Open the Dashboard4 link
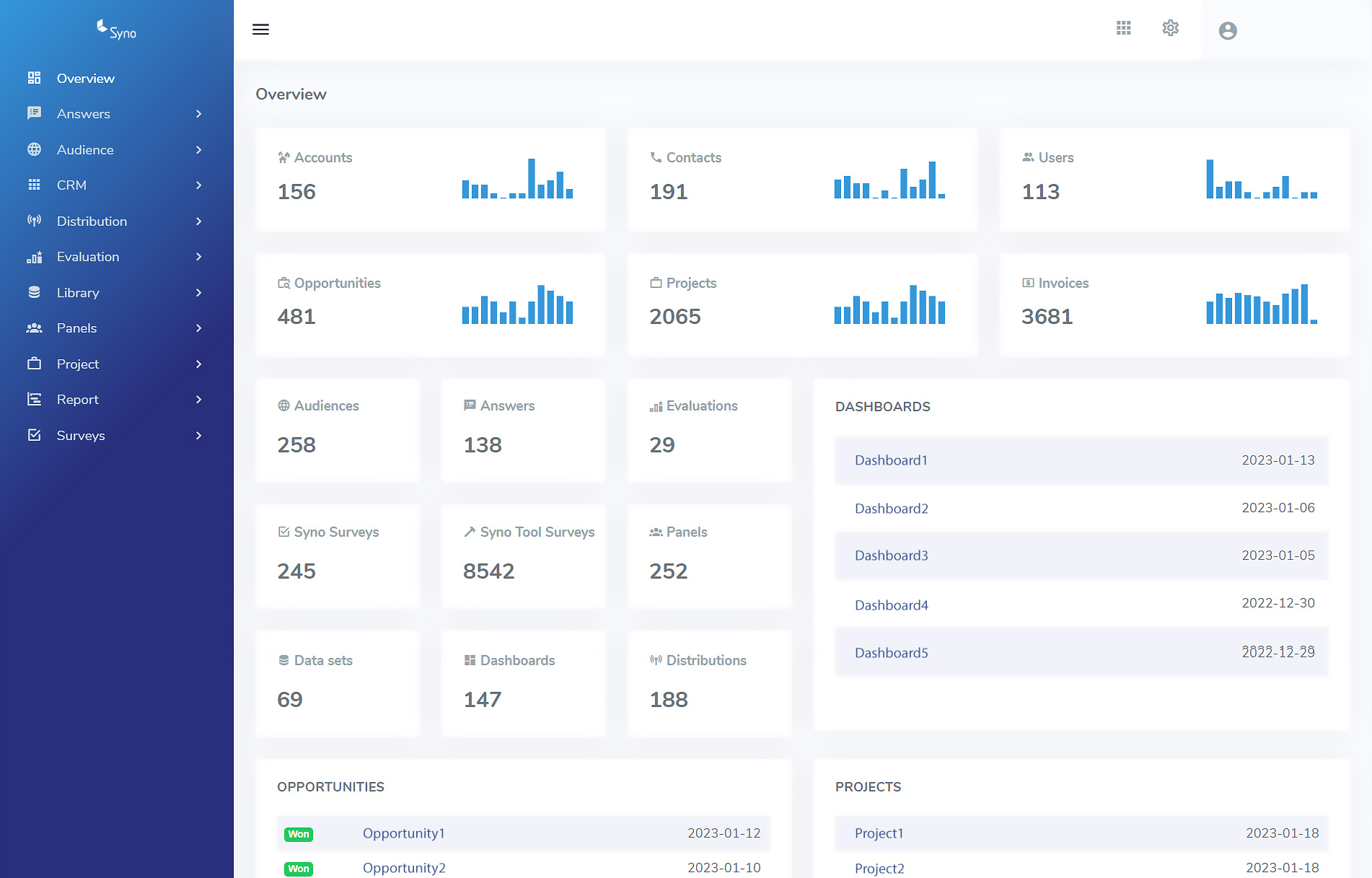Screen dimensions: 1372x878 click(892, 605)
